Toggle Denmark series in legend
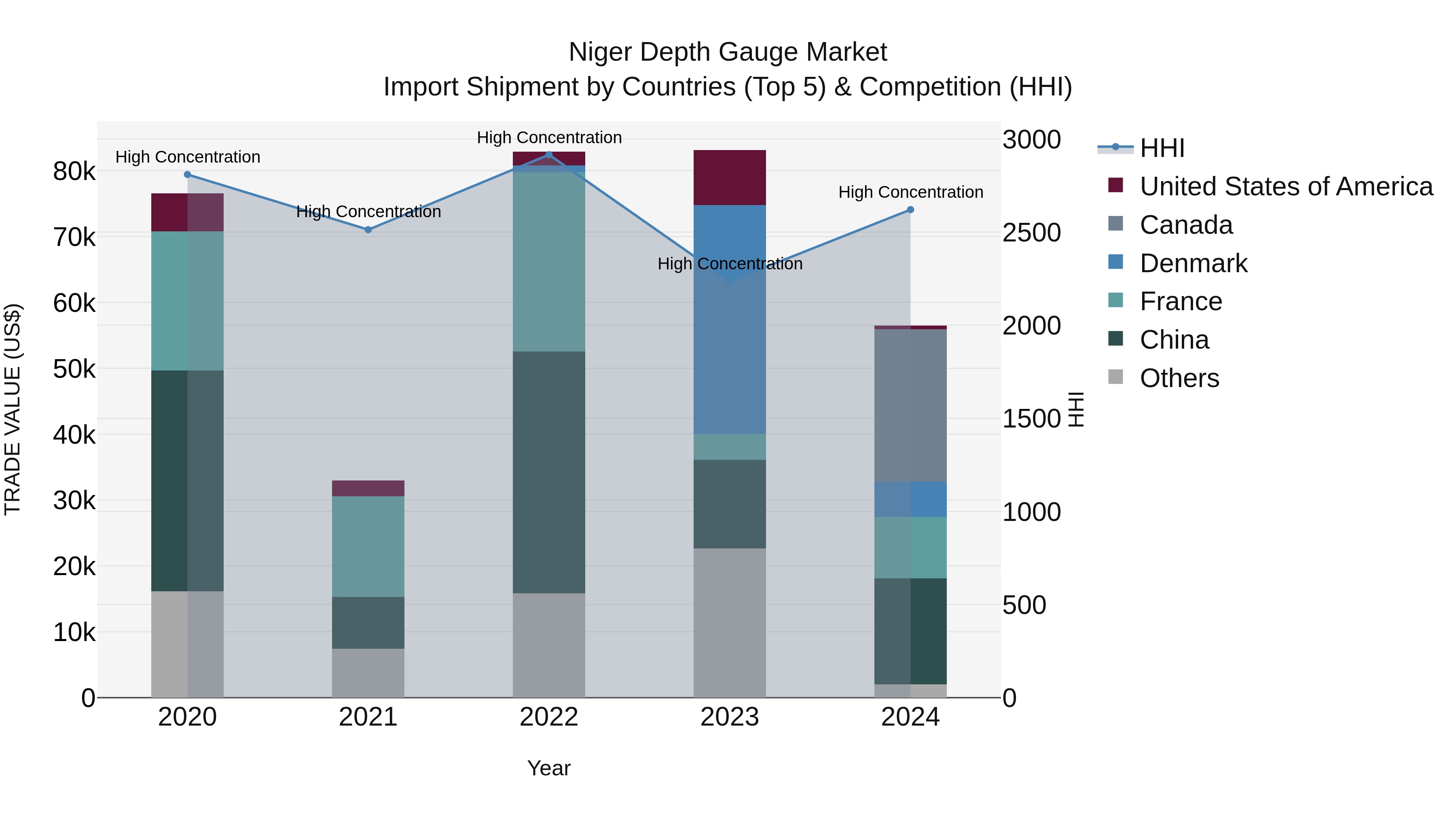The image size is (1456, 819). pyautogui.click(x=1177, y=263)
